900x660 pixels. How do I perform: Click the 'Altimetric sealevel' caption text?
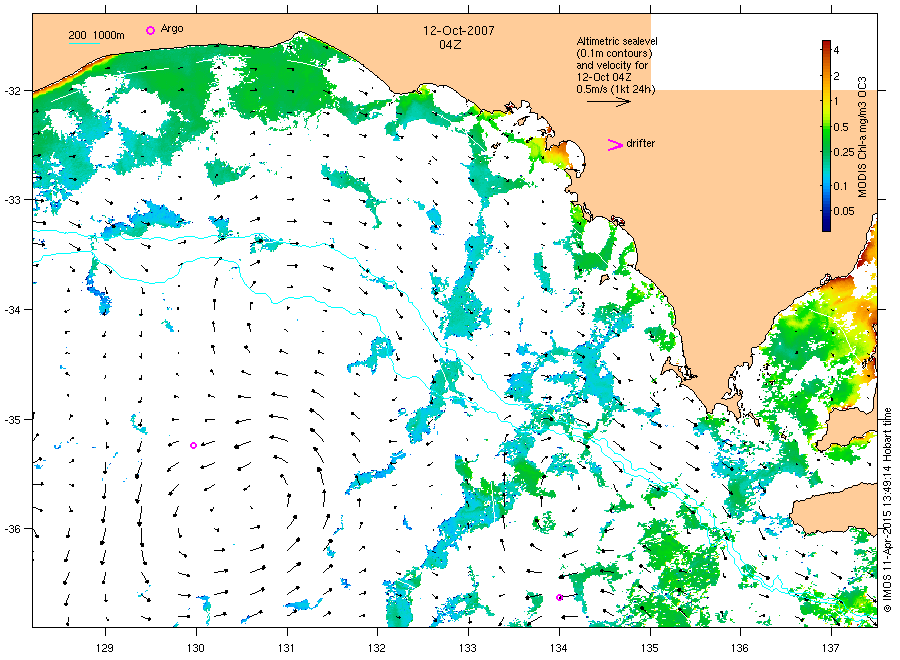click(617, 41)
